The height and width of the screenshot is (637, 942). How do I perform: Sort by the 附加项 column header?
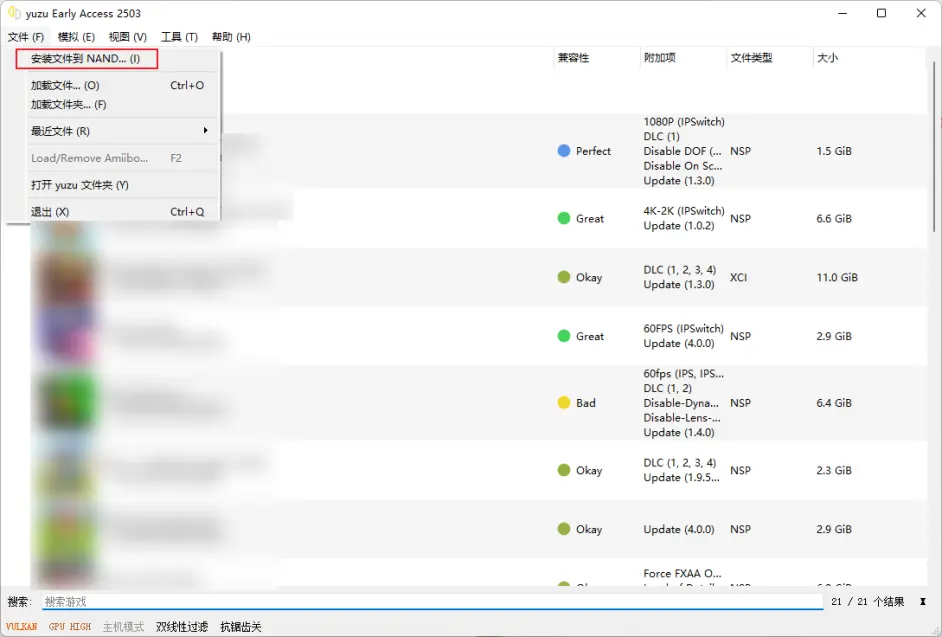point(660,58)
